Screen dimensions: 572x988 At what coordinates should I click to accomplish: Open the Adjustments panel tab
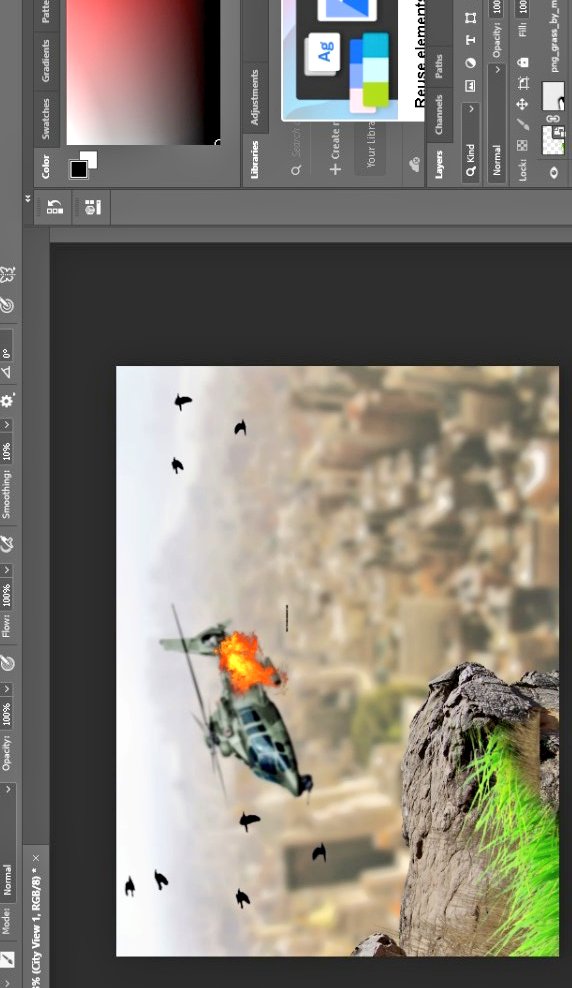255,97
